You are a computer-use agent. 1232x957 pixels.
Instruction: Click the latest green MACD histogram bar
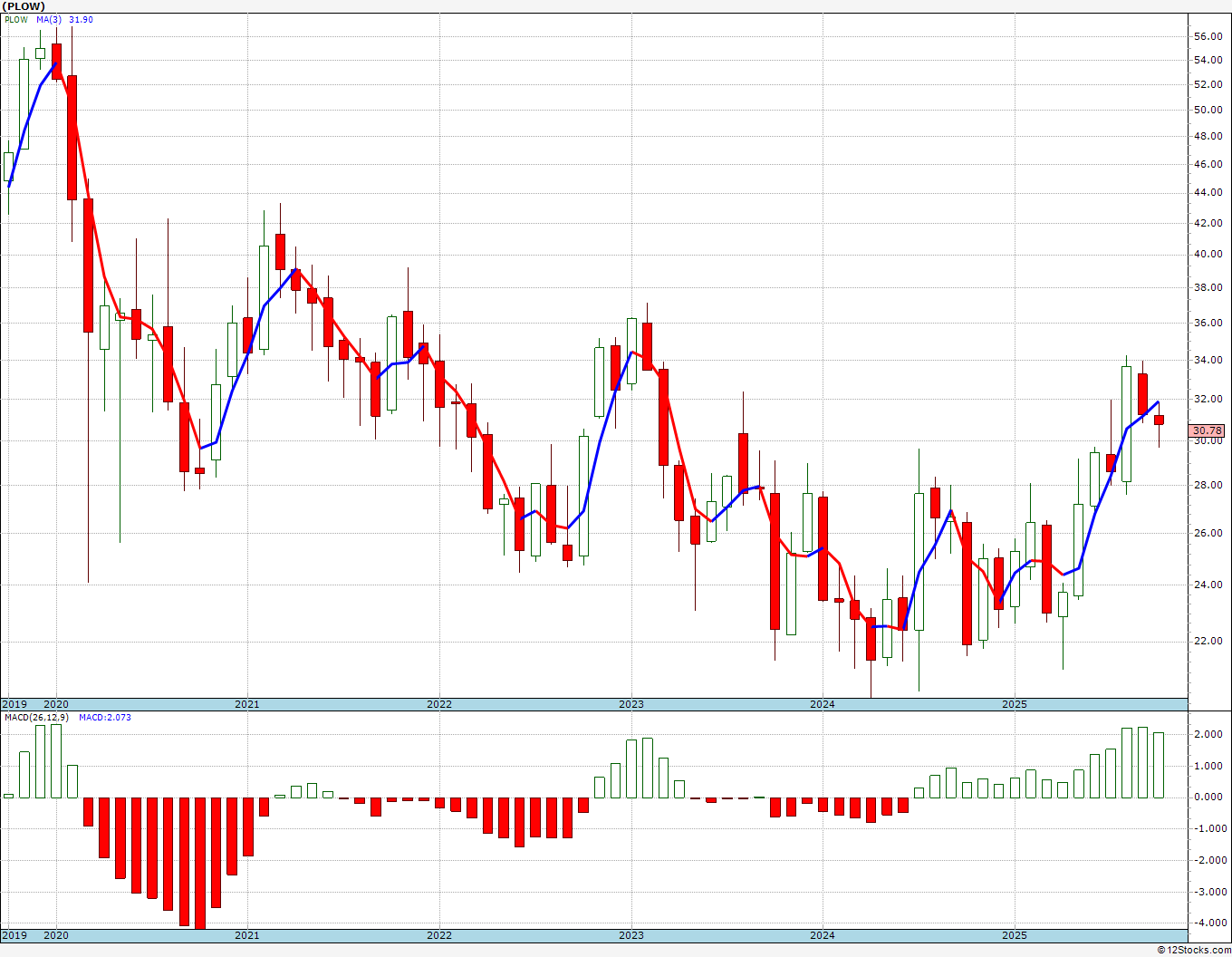pos(1159,766)
